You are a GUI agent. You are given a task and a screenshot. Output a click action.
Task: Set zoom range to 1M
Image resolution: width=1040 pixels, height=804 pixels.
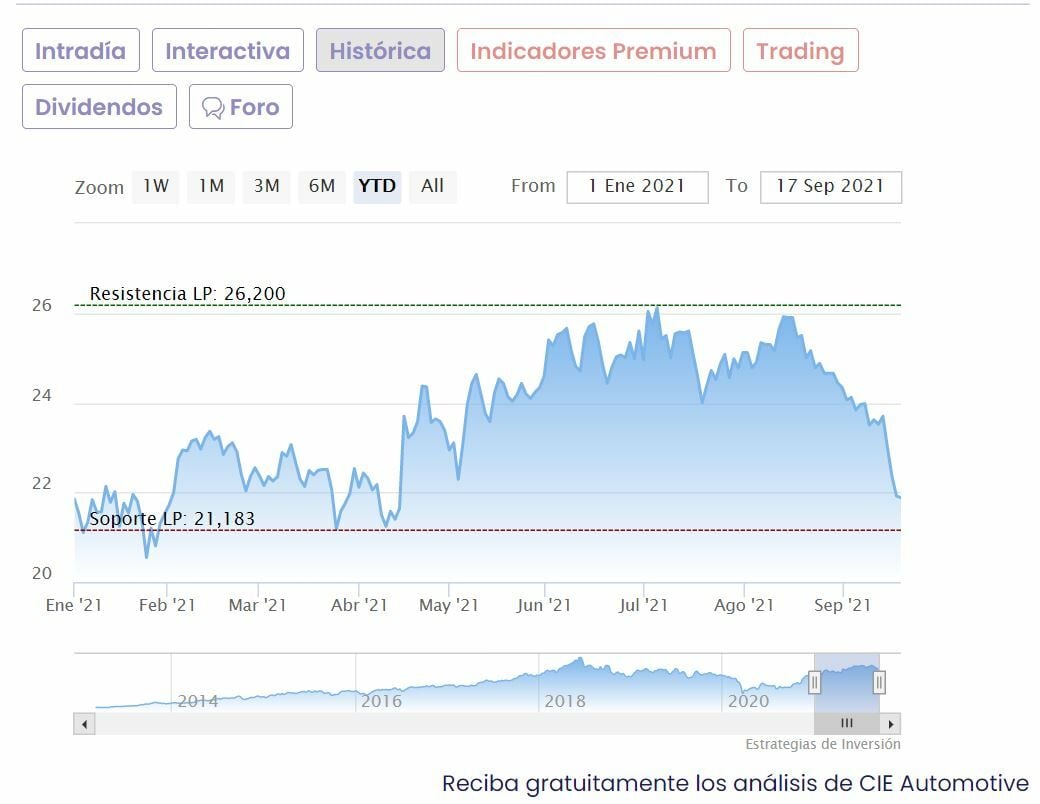[211, 186]
